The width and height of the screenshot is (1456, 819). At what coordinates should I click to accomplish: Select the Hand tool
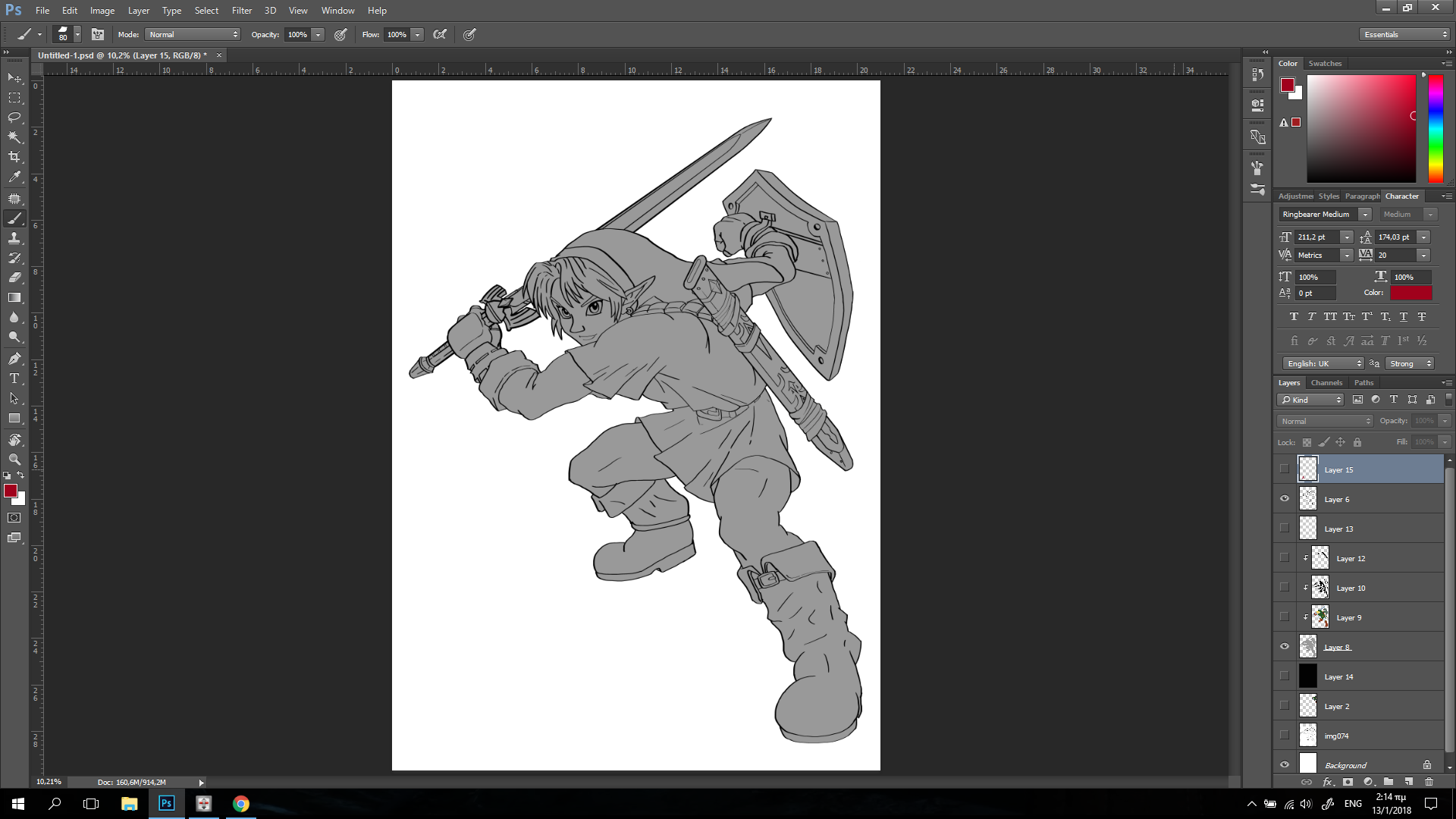click(14, 440)
